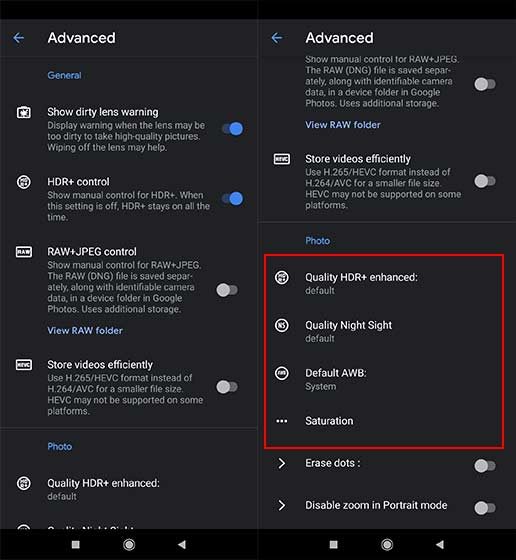Tap the back arrow on right Advanced screen
This screenshot has width=516, height=560.
[x=277, y=38]
